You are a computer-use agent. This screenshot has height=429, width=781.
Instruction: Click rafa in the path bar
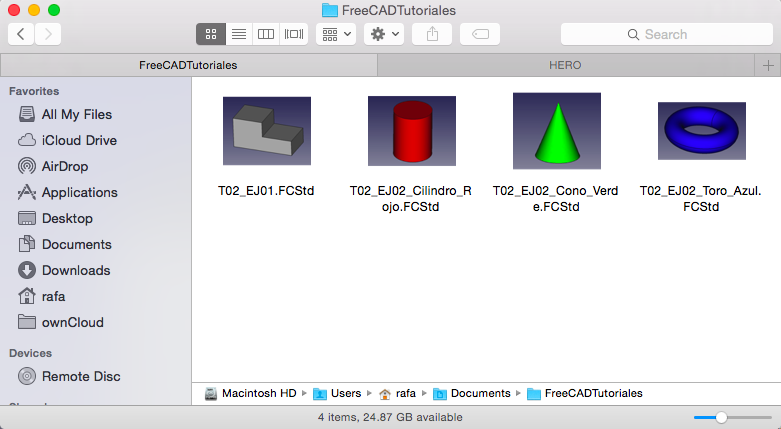pos(397,394)
